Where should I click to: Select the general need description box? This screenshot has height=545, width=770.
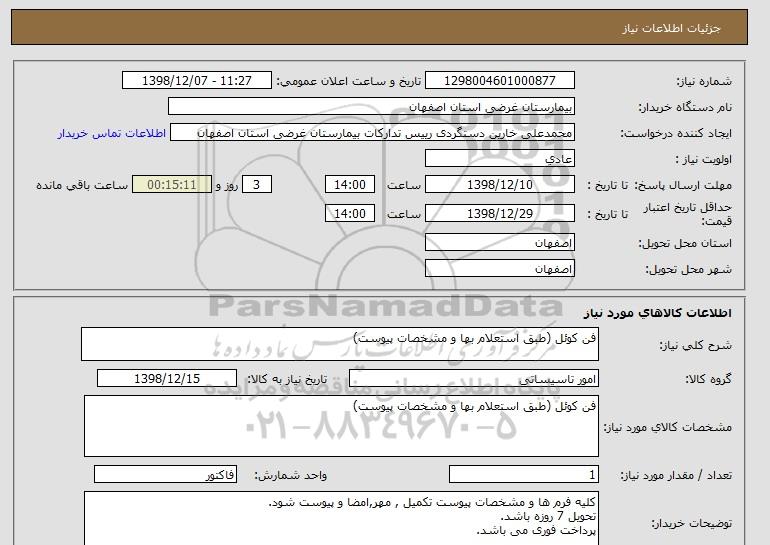coord(340,344)
